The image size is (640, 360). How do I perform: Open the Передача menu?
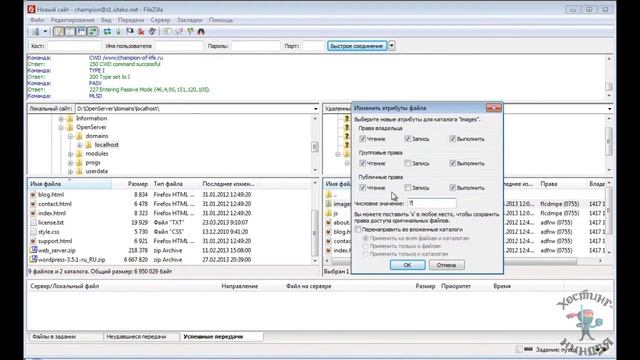131,20
